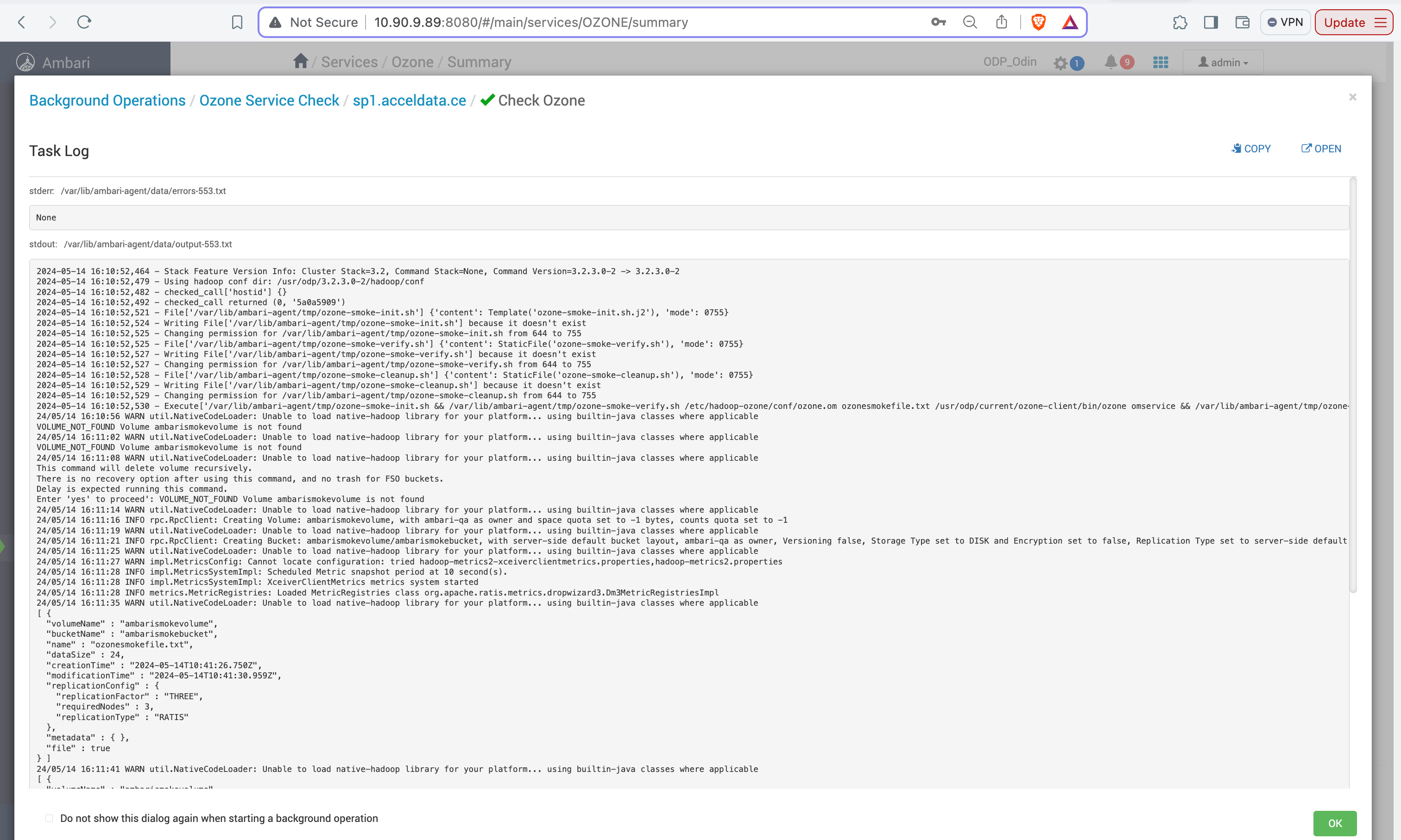The image size is (1401, 840).
Task: Click log line 'This command will delete volume recursively.'
Action: point(144,468)
